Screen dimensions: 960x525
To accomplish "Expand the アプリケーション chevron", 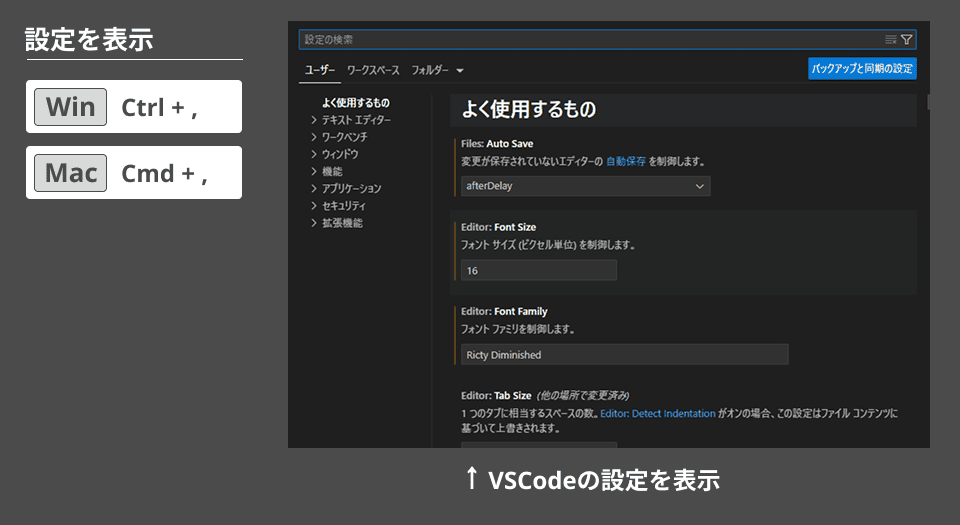I will pyautogui.click(x=313, y=188).
